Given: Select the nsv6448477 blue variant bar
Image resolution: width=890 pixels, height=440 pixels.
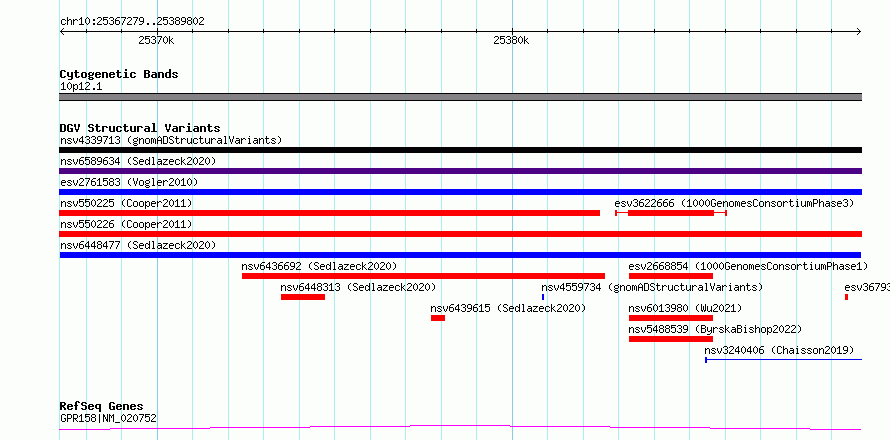Looking at the screenshot, I should pos(460,255).
